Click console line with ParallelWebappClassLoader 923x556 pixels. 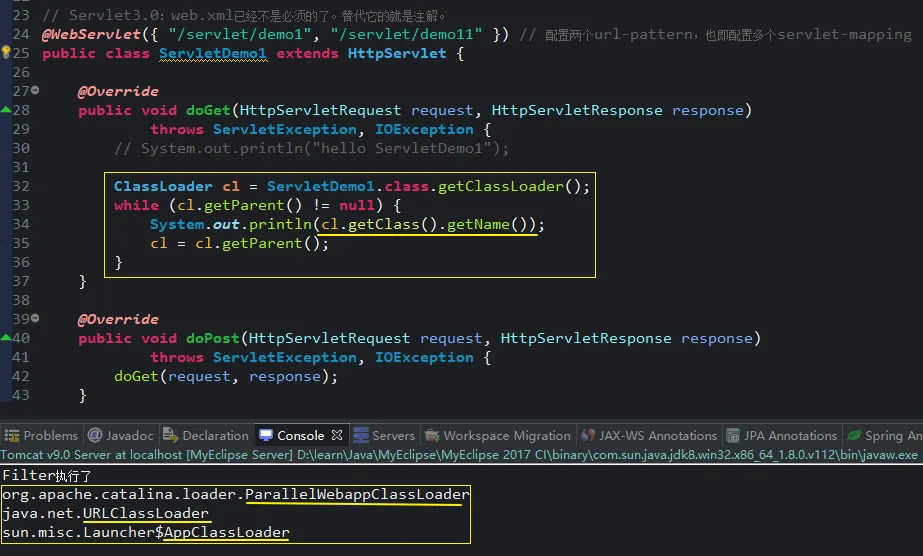click(x=235, y=494)
